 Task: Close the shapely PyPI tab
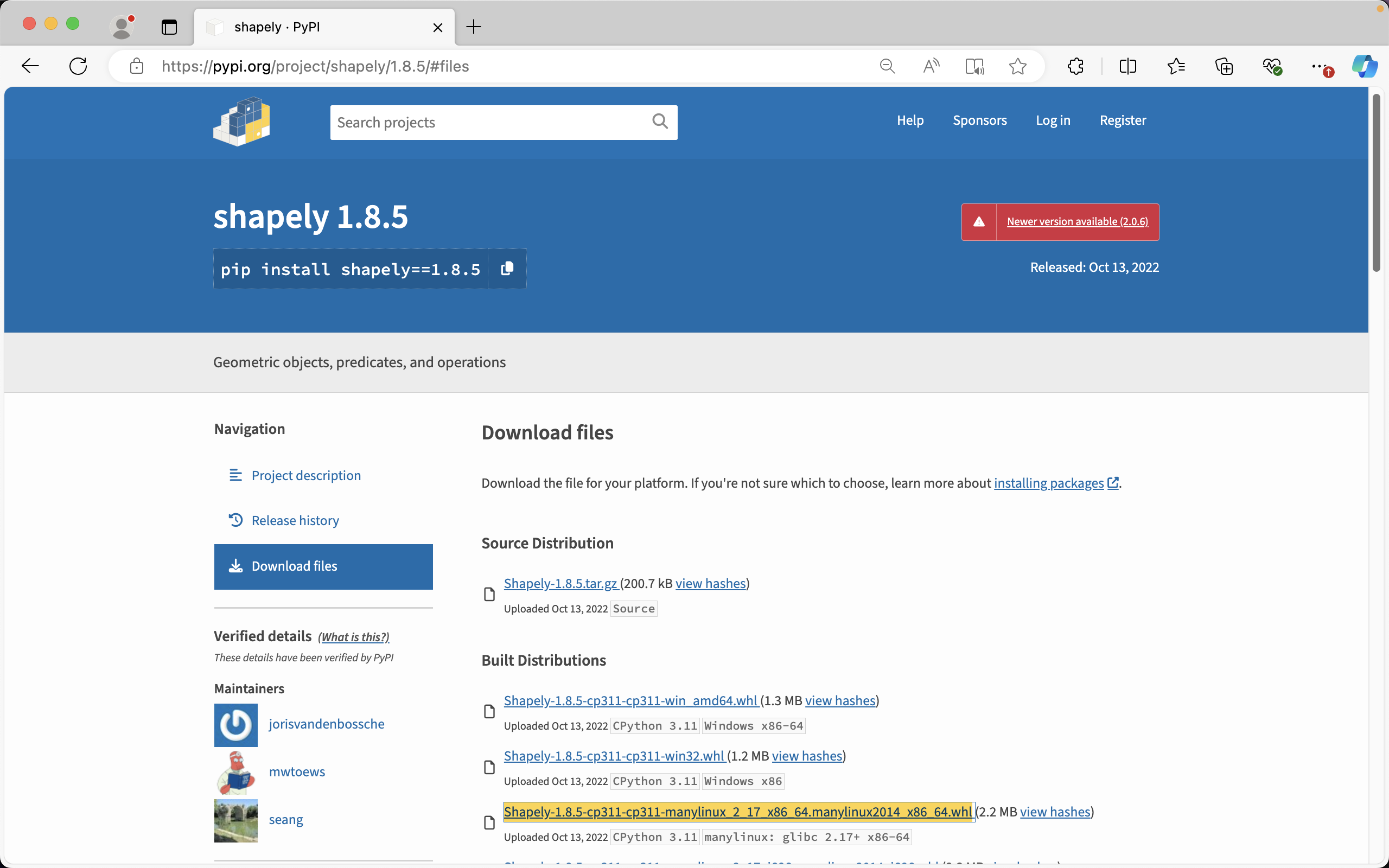click(x=437, y=28)
